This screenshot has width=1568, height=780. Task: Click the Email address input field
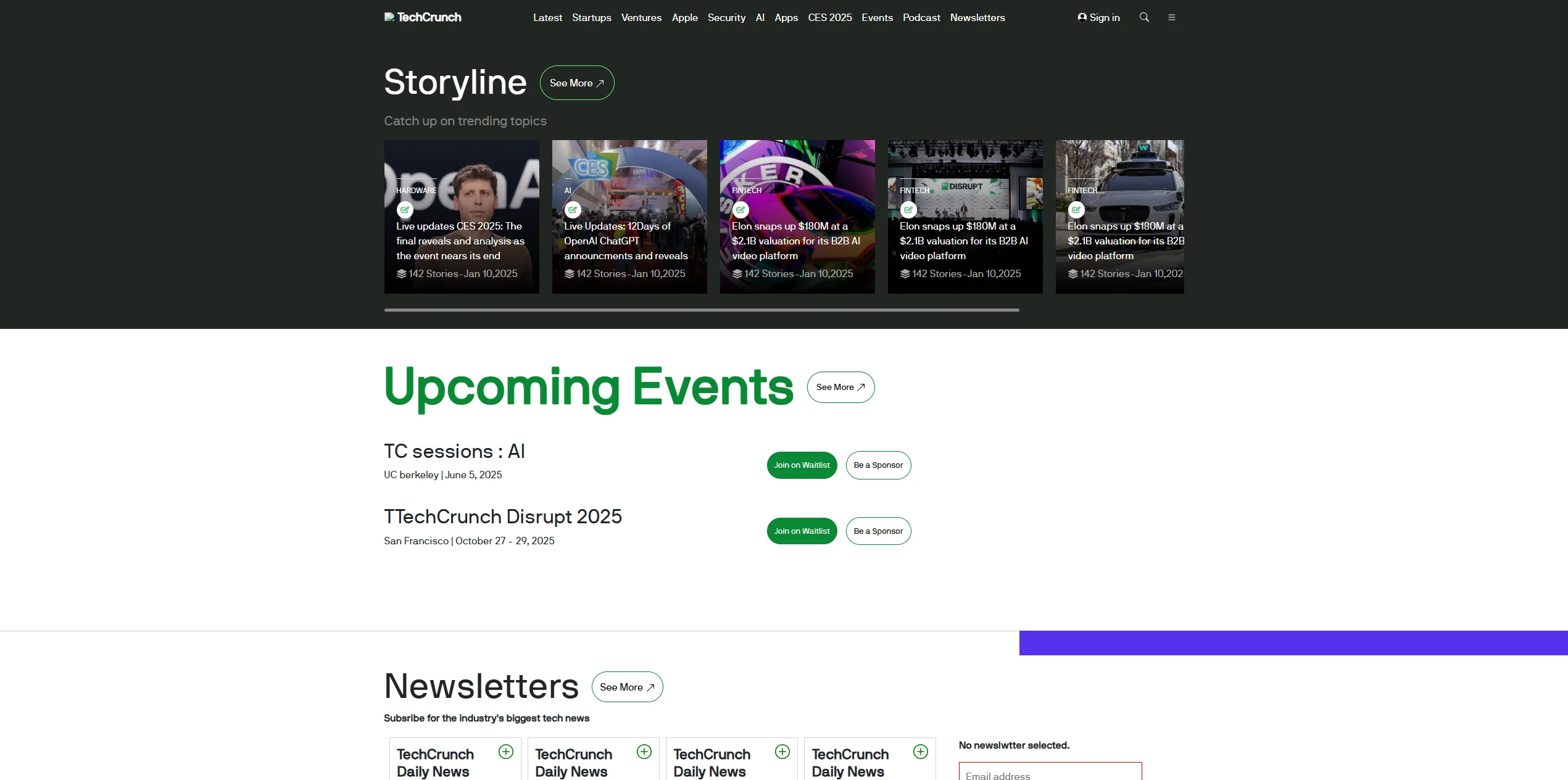tap(1049, 774)
